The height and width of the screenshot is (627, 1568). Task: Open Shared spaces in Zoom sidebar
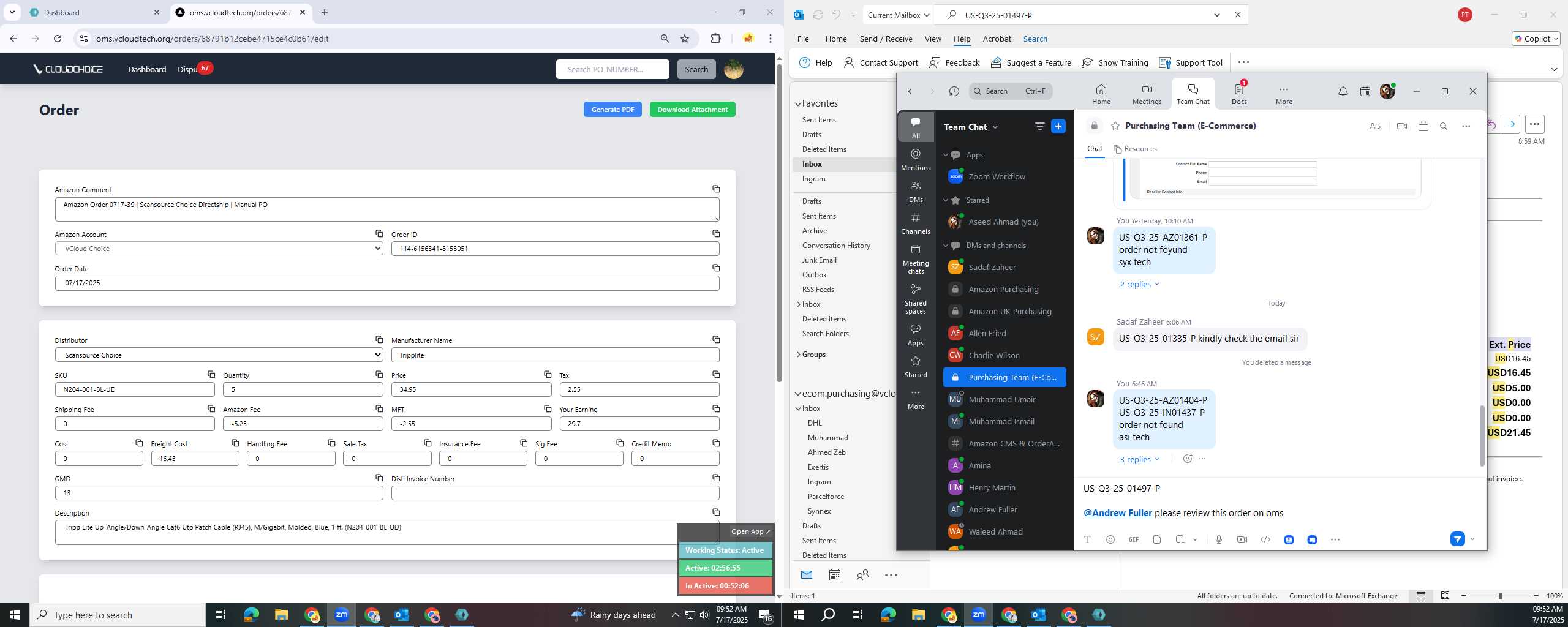[916, 298]
